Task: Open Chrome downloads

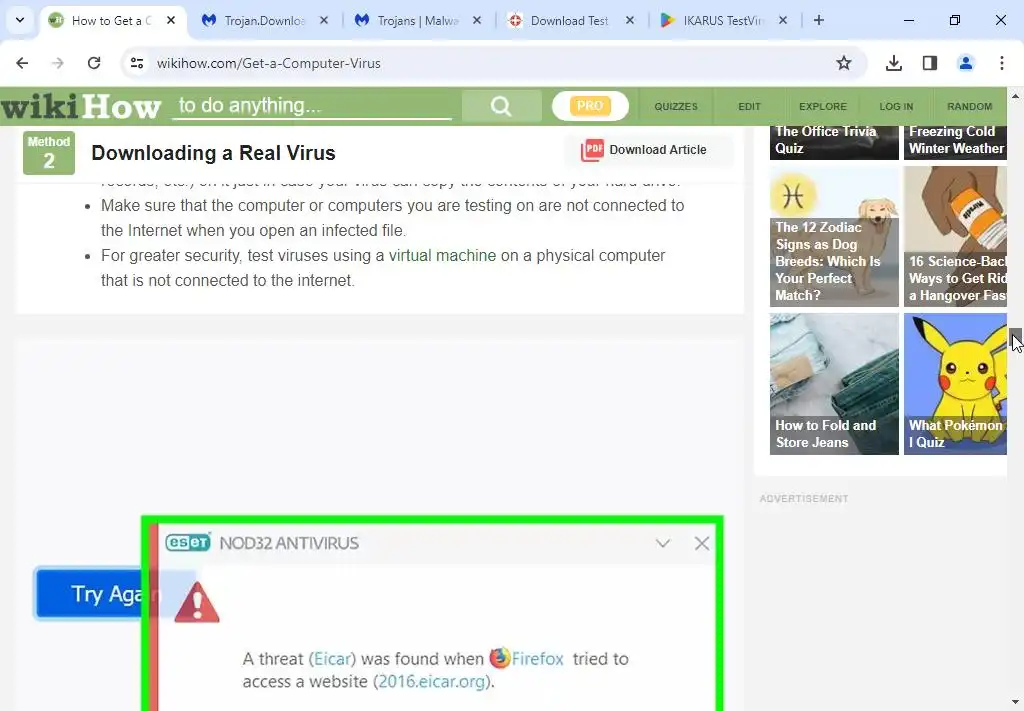Action: pyautogui.click(x=893, y=63)
